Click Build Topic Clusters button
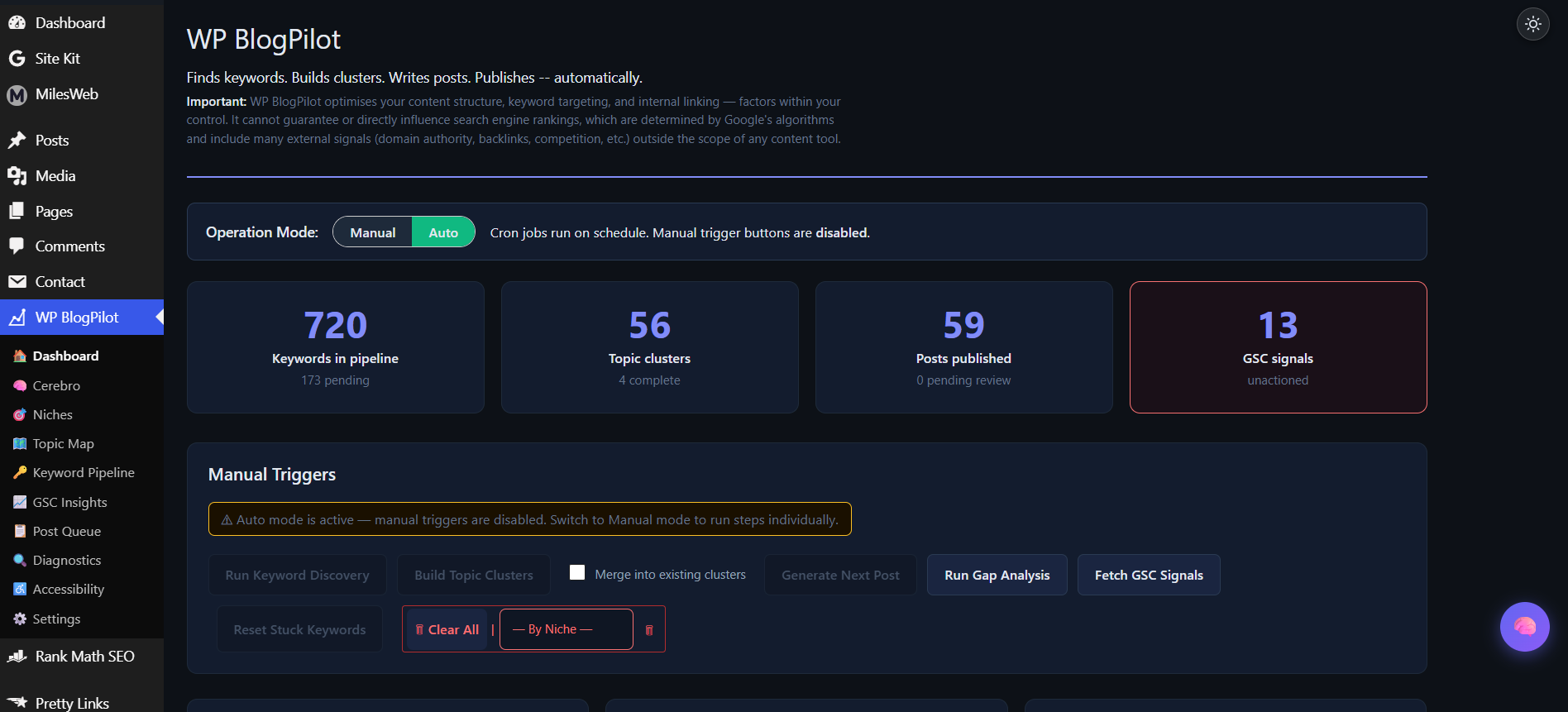This screenshot has width=1568, height=712. [474, 575]
